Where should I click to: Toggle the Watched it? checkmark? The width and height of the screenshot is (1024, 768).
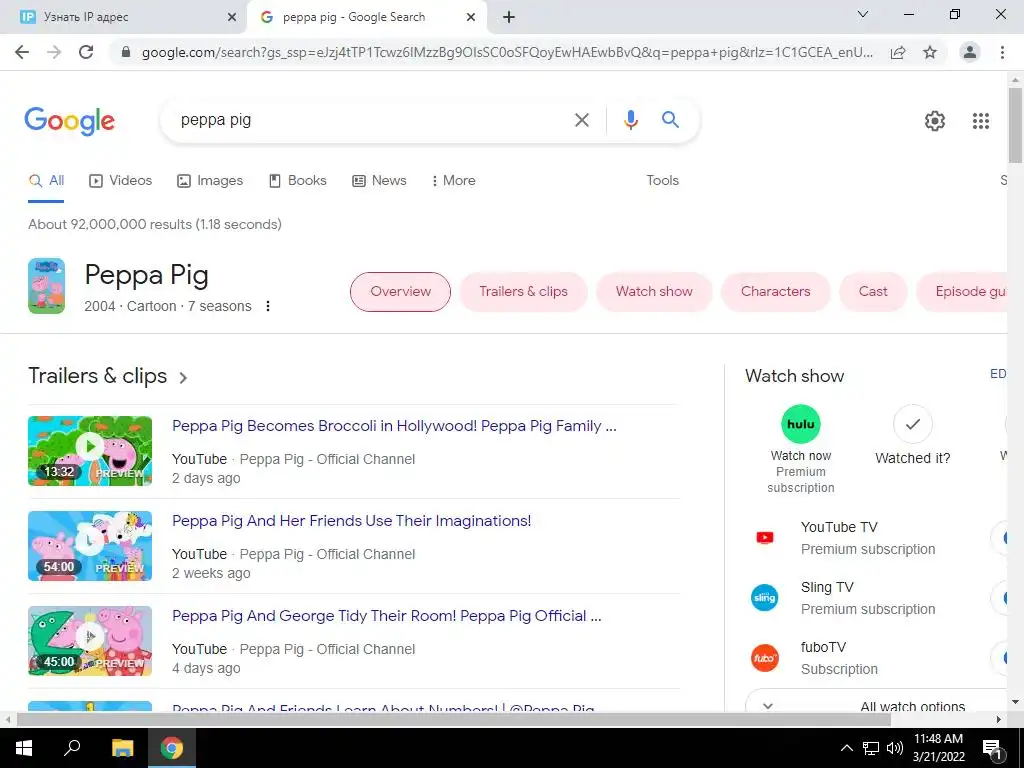[912, 424]
